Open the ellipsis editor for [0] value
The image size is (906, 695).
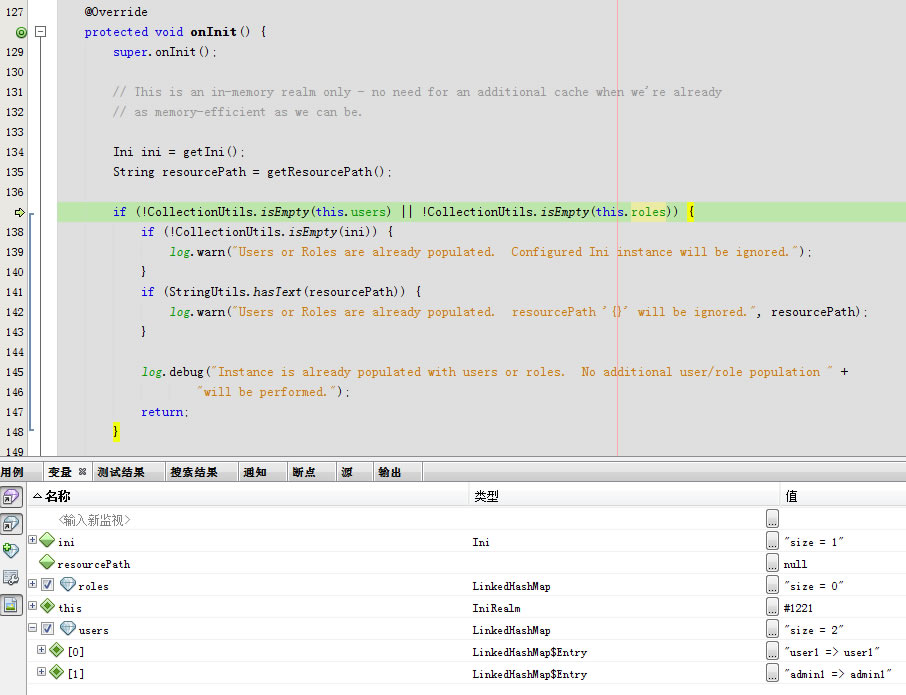(x=773, y=651)
